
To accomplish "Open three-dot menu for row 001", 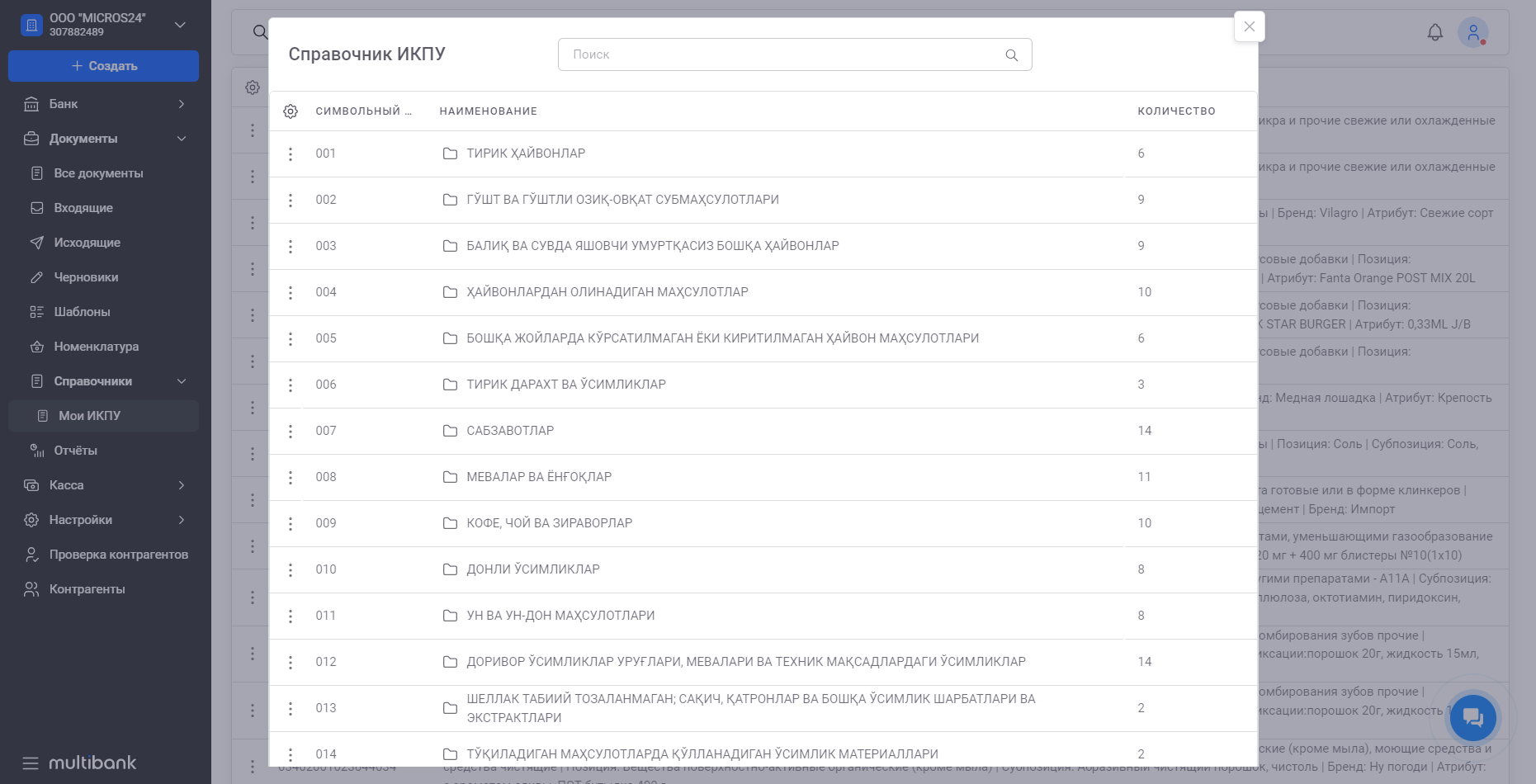I will click(291, 154).
